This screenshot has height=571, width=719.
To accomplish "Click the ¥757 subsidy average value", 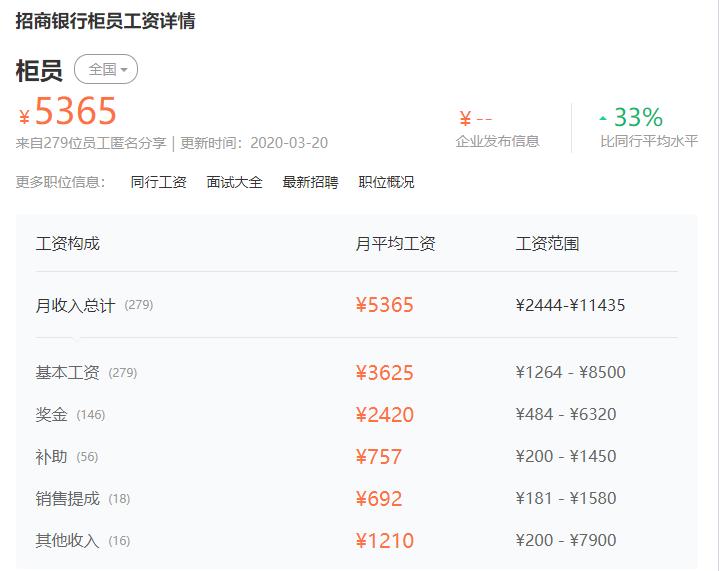I will (378, 457).
